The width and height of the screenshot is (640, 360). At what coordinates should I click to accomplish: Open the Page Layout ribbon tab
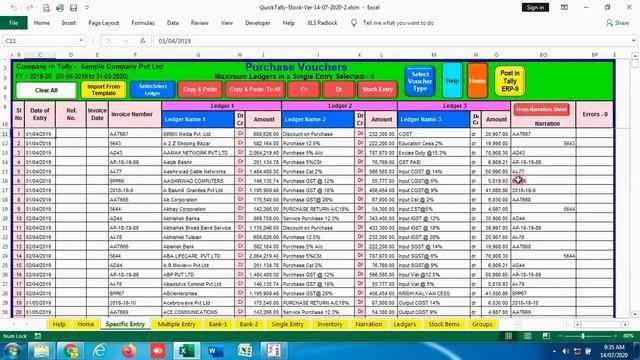coord(104,23)
